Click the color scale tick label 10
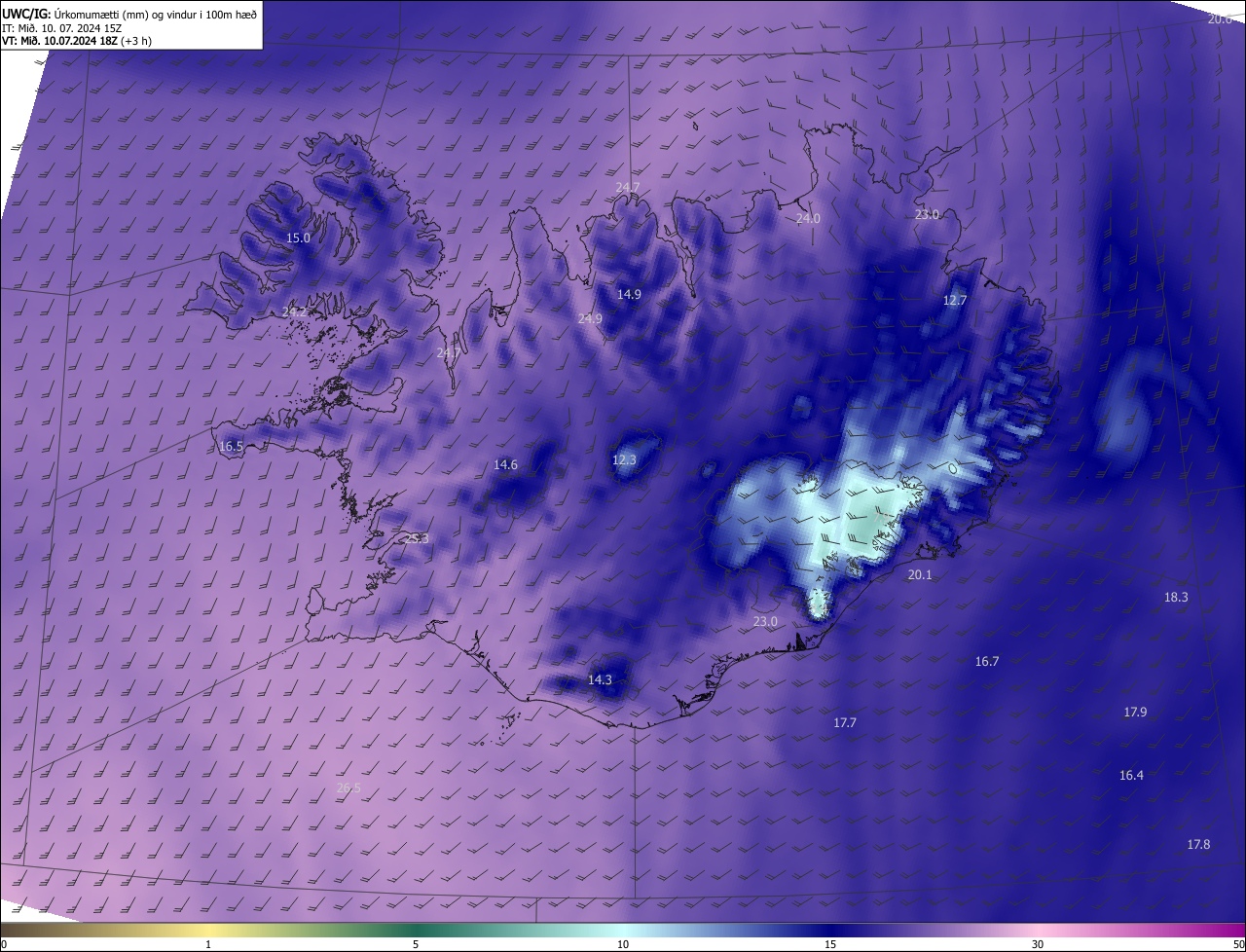Screen dimensions: 1246x952 pos(623,944)
